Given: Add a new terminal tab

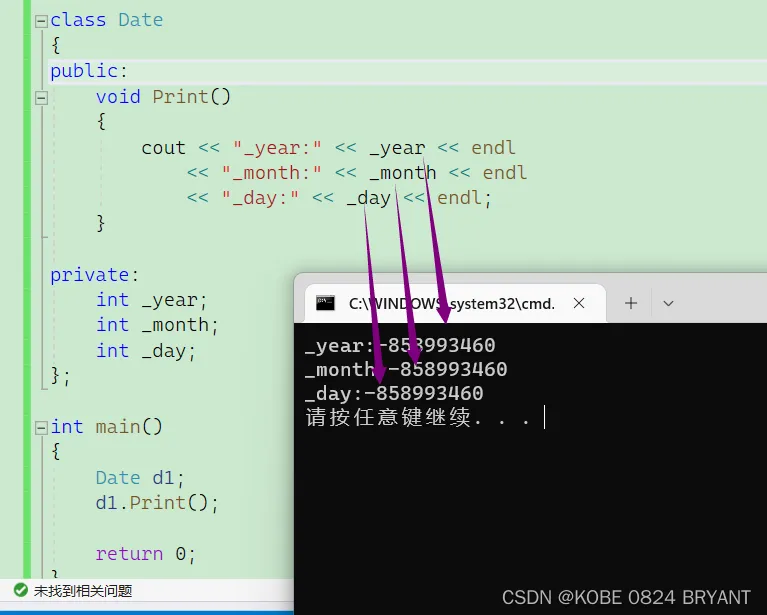Looking at the screenshot, I should (x=631, y=303).
